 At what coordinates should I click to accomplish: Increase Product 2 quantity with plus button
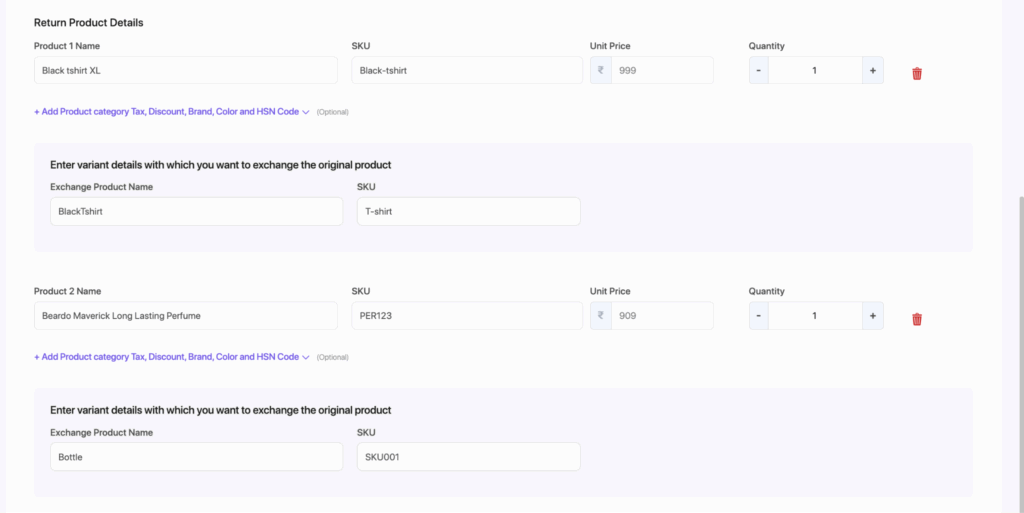pyautogui.click(x=872, y=316)
